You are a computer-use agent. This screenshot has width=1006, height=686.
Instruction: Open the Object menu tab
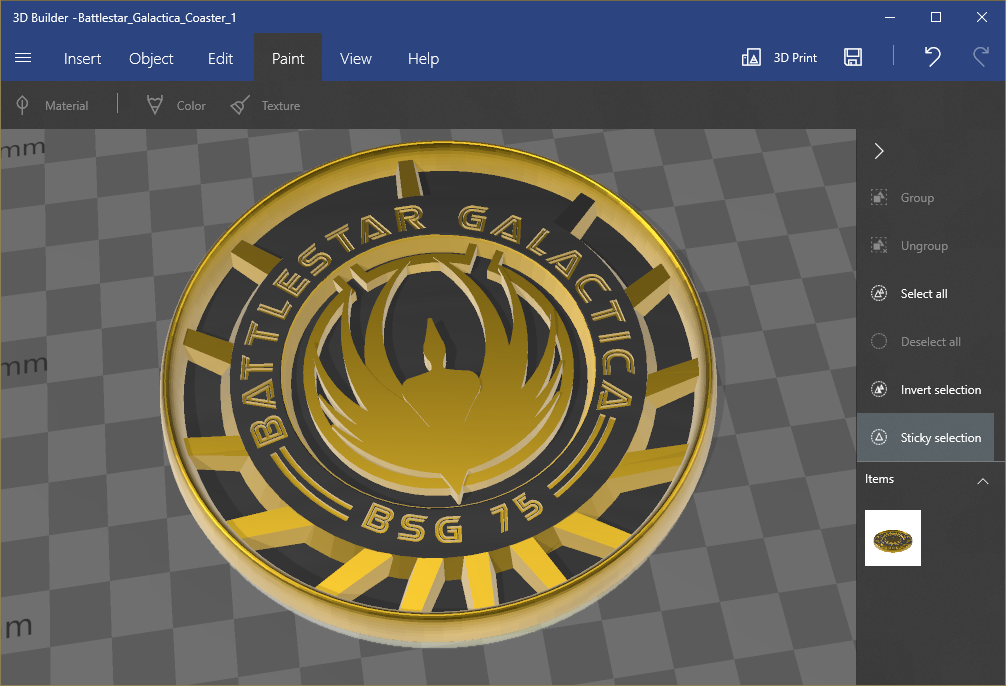click(151, 58)
